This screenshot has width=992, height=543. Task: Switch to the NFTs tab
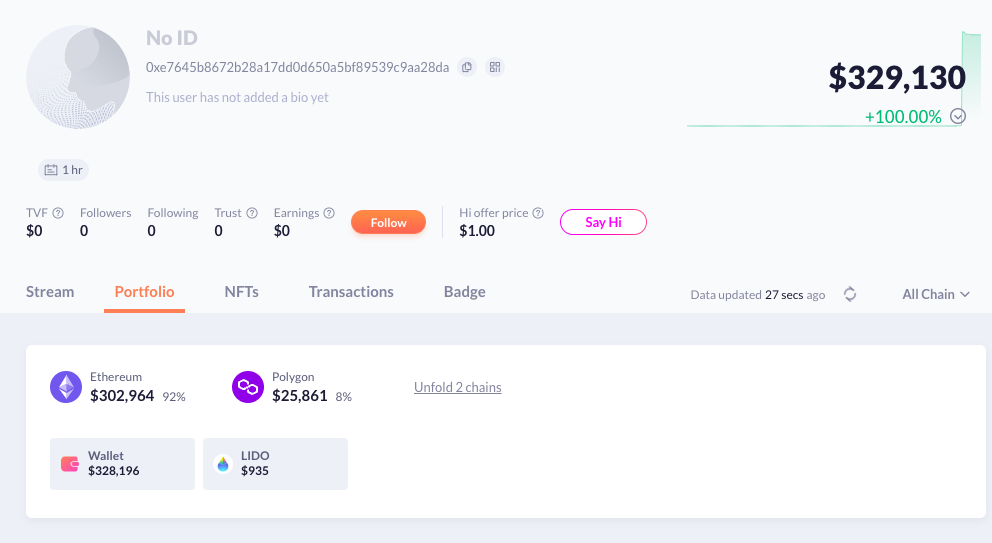tap(242, 292)
